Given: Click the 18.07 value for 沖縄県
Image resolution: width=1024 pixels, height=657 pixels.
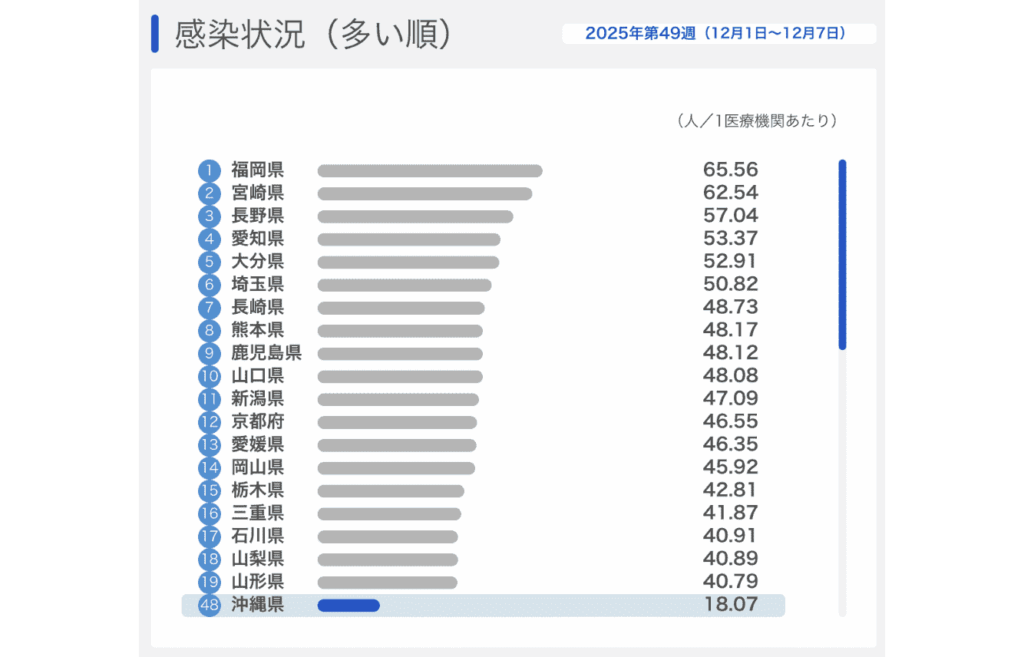Looking at the screenshot, I should (730, 605).
